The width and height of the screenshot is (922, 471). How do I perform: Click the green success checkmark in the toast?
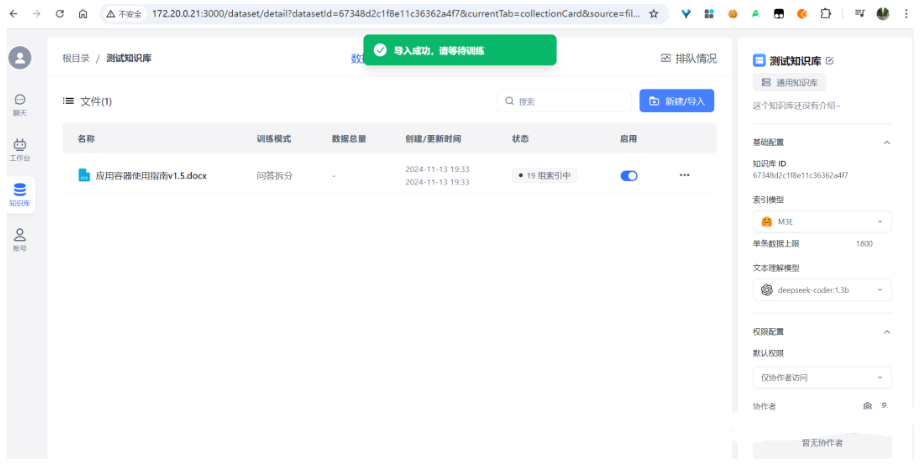[380, 50]
